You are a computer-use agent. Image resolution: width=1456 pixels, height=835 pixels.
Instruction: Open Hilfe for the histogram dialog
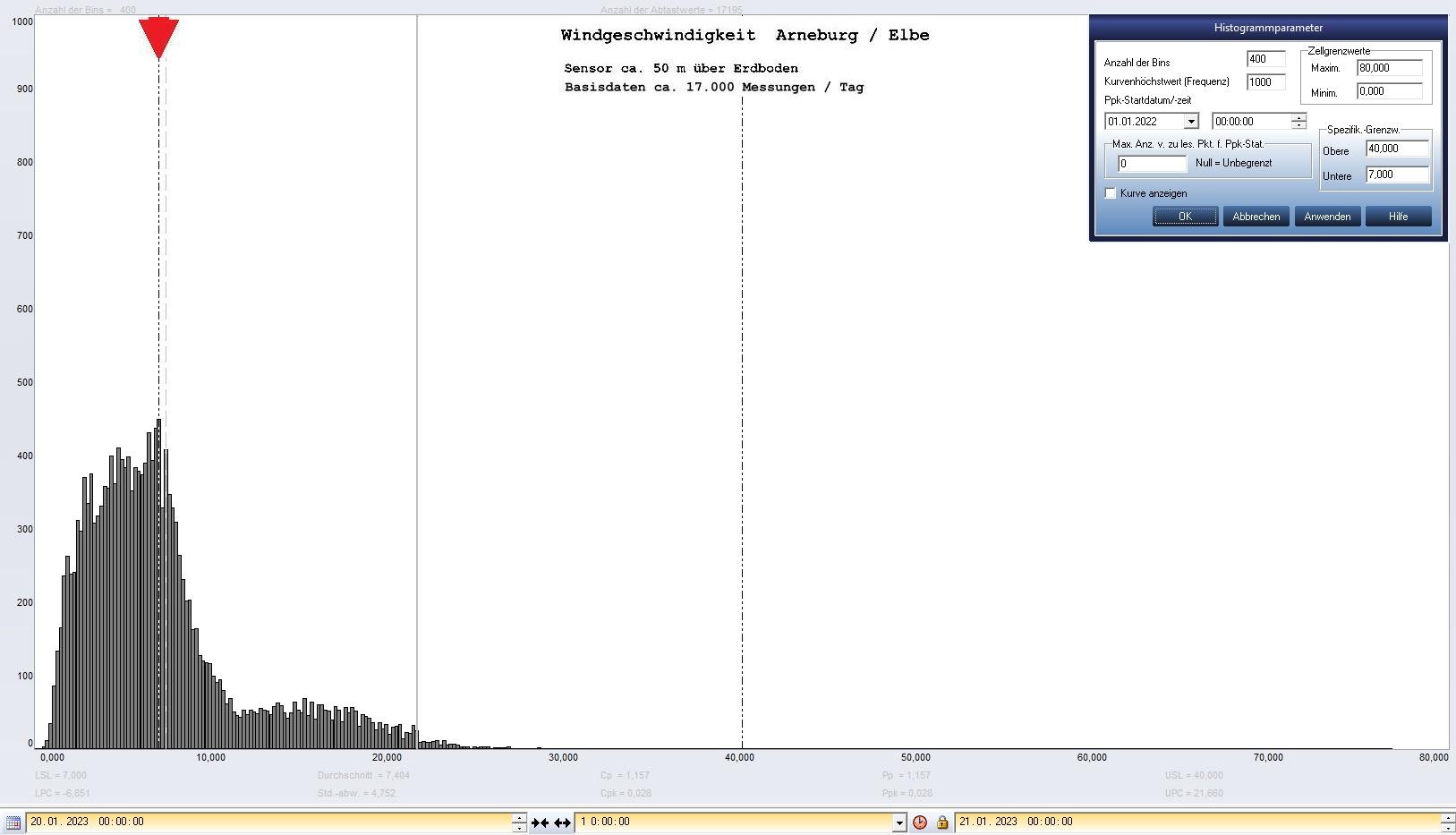[x=1398, y=217]
